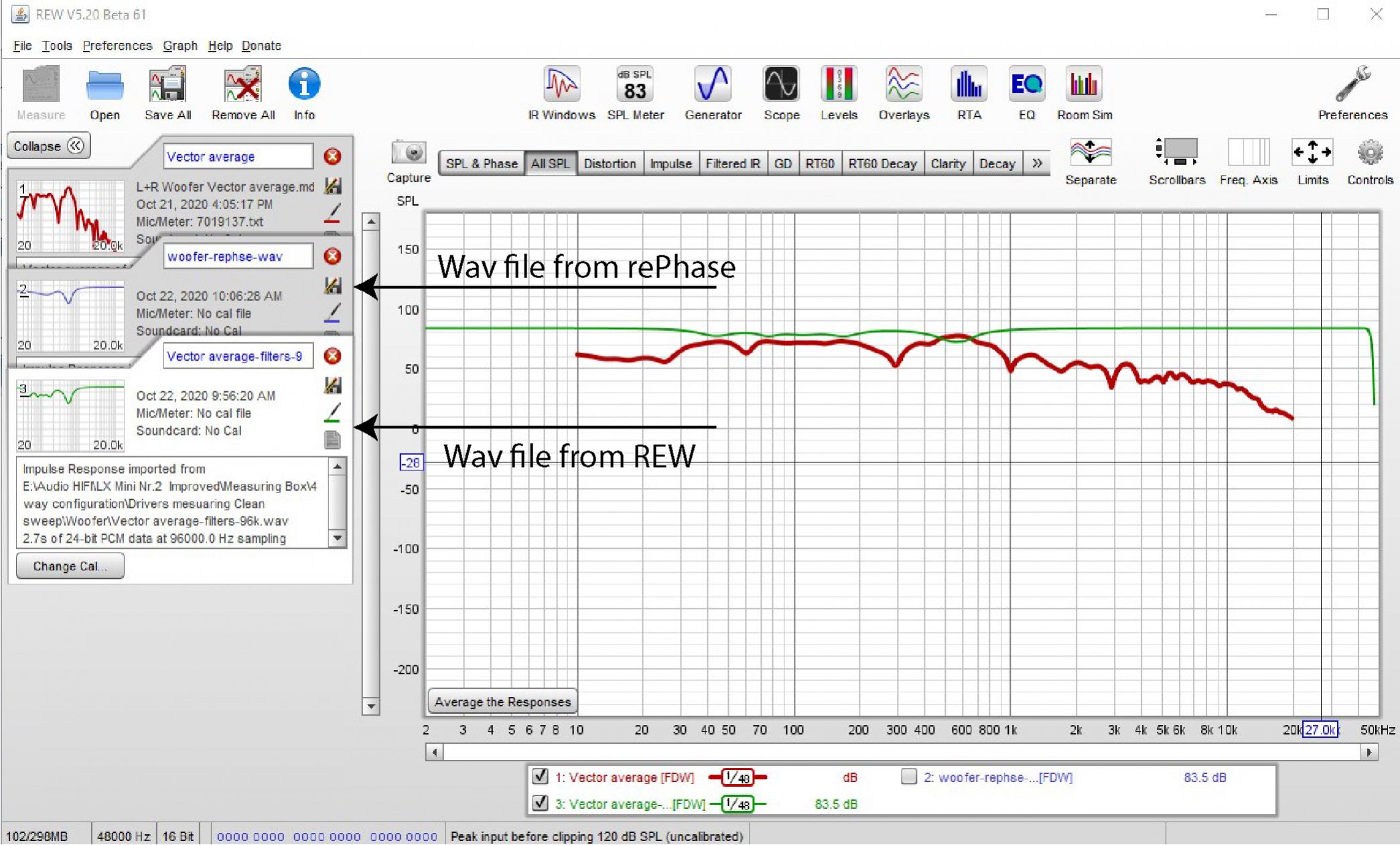This screenshot has height=845, width=1400.
Task: Switch to the Impulse tab
Action: point(671,163)
